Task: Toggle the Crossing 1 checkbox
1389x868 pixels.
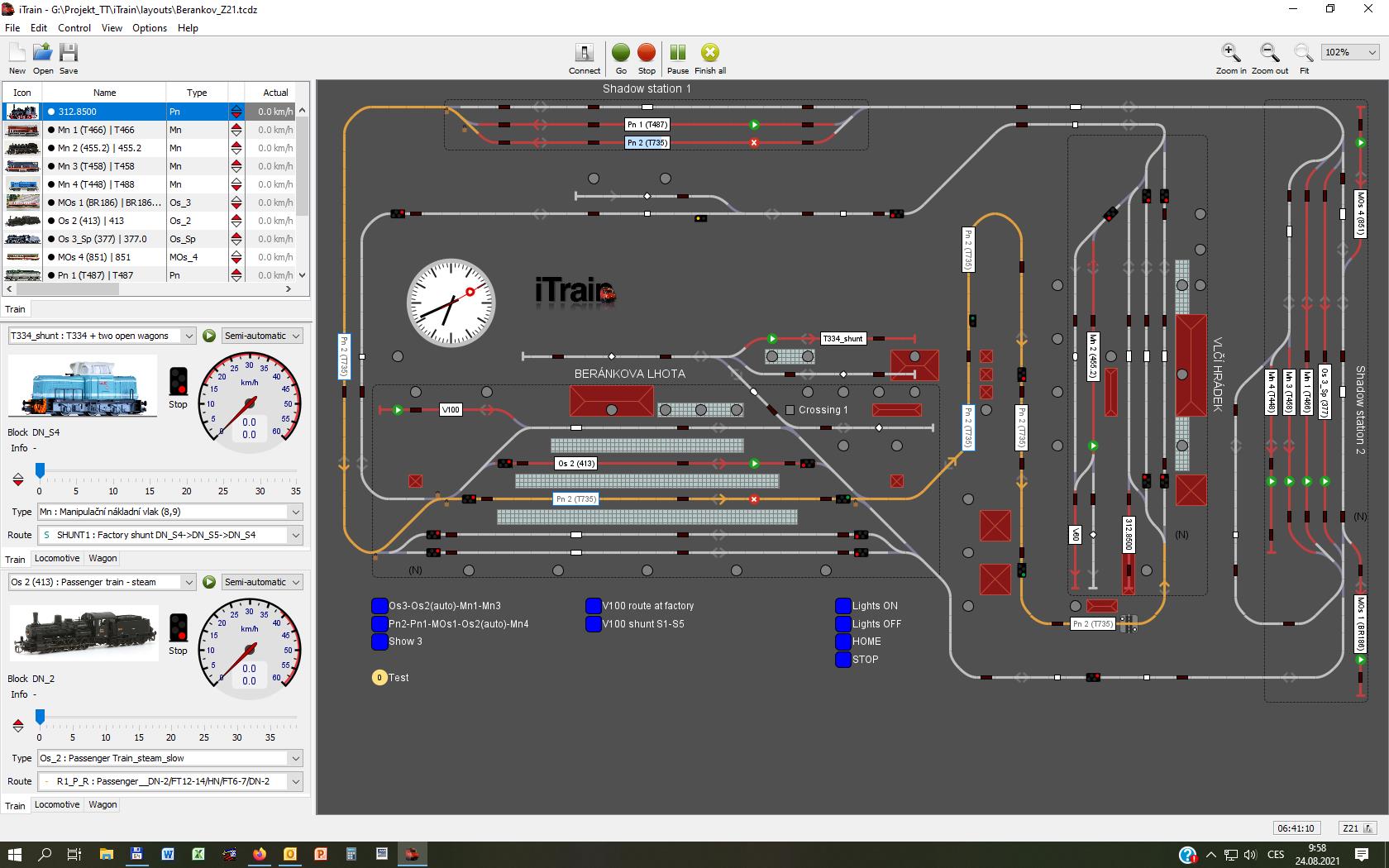Action: tap(790, 410)
